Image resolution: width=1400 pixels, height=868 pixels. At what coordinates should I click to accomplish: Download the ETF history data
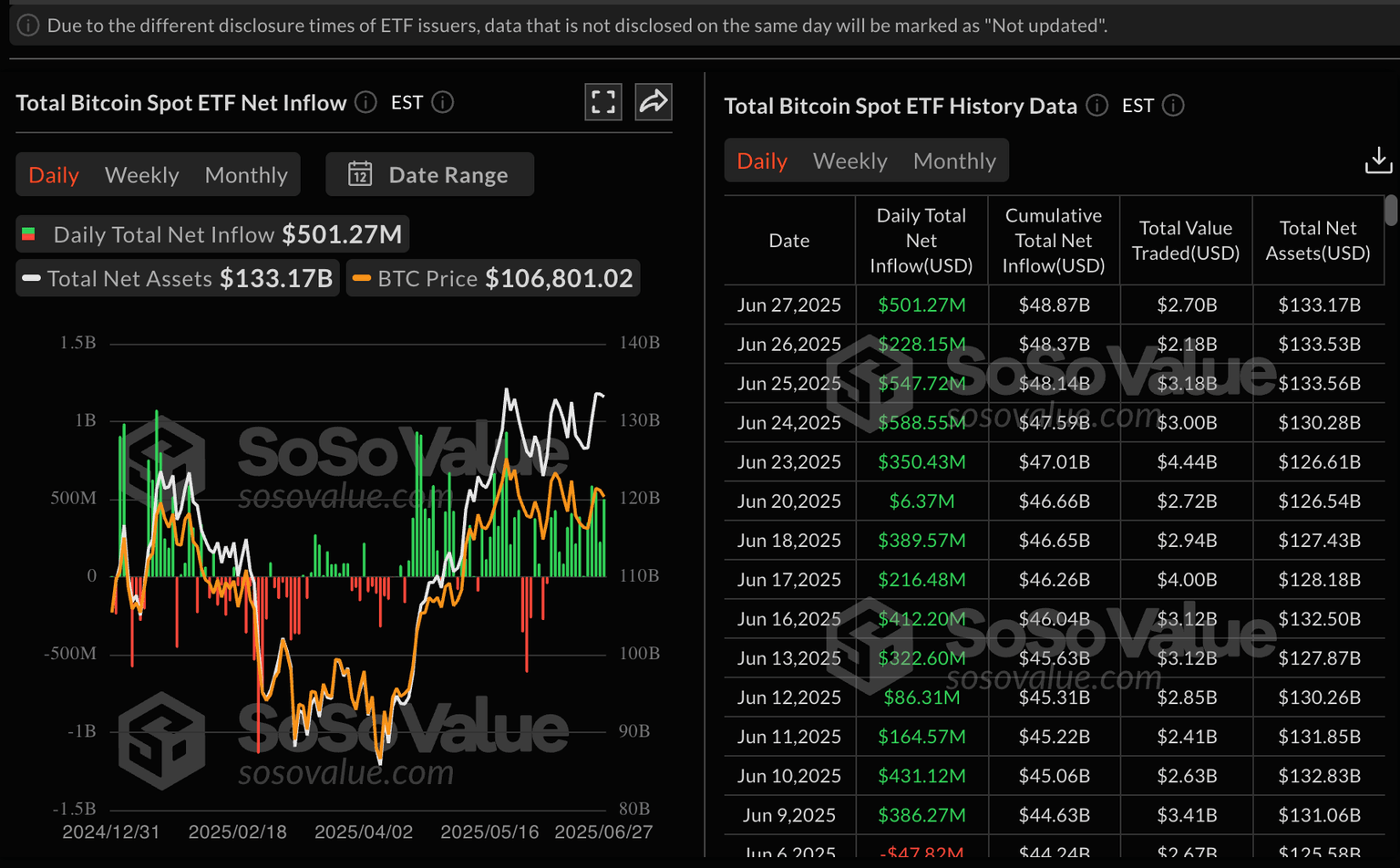tap(1377, 160)
